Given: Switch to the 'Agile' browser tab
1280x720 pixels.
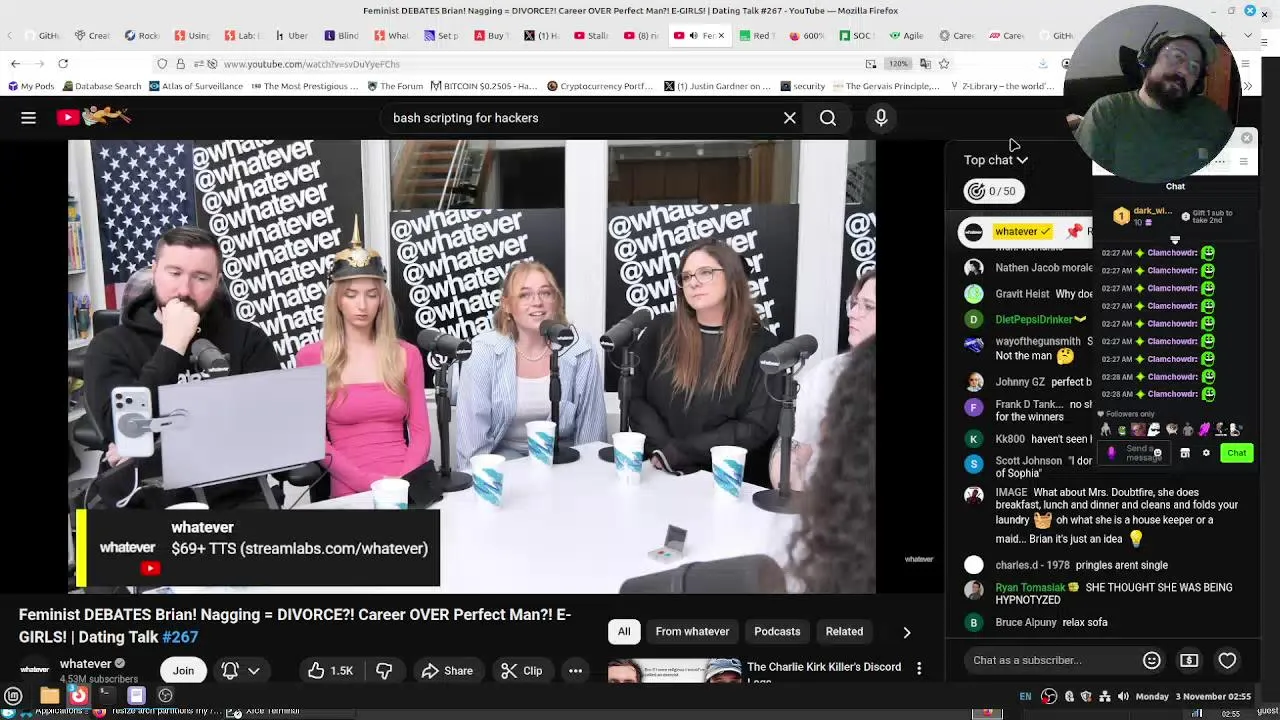Looking at the screenshot, I should tap(905, 35).
